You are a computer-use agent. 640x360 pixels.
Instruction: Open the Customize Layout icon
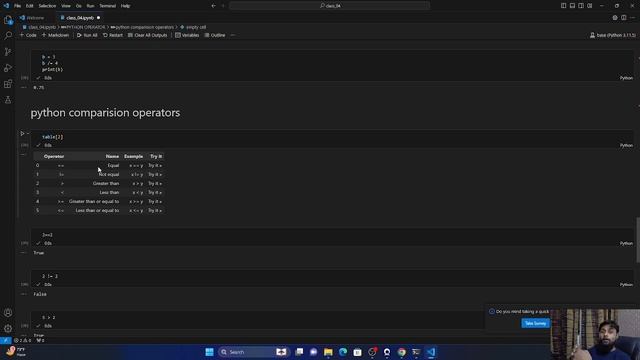590,6
